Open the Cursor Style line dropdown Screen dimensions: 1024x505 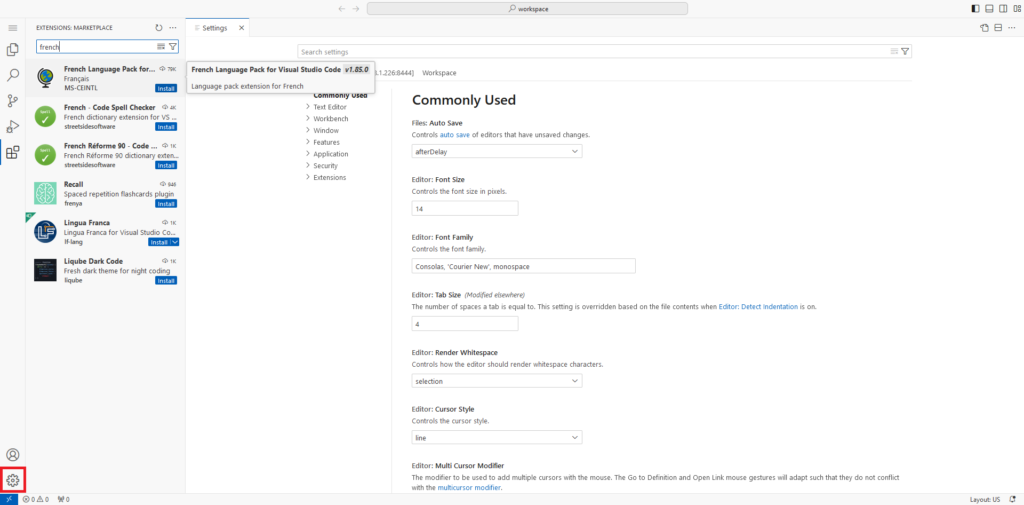click(497, 437)
